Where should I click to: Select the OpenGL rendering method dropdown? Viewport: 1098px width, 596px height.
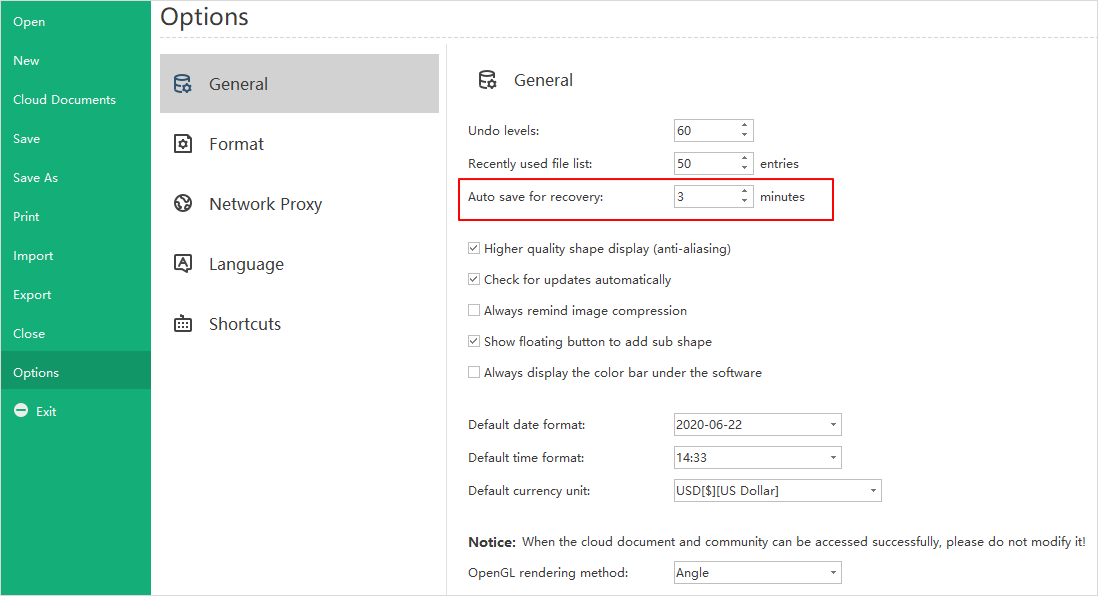(757, 572)
